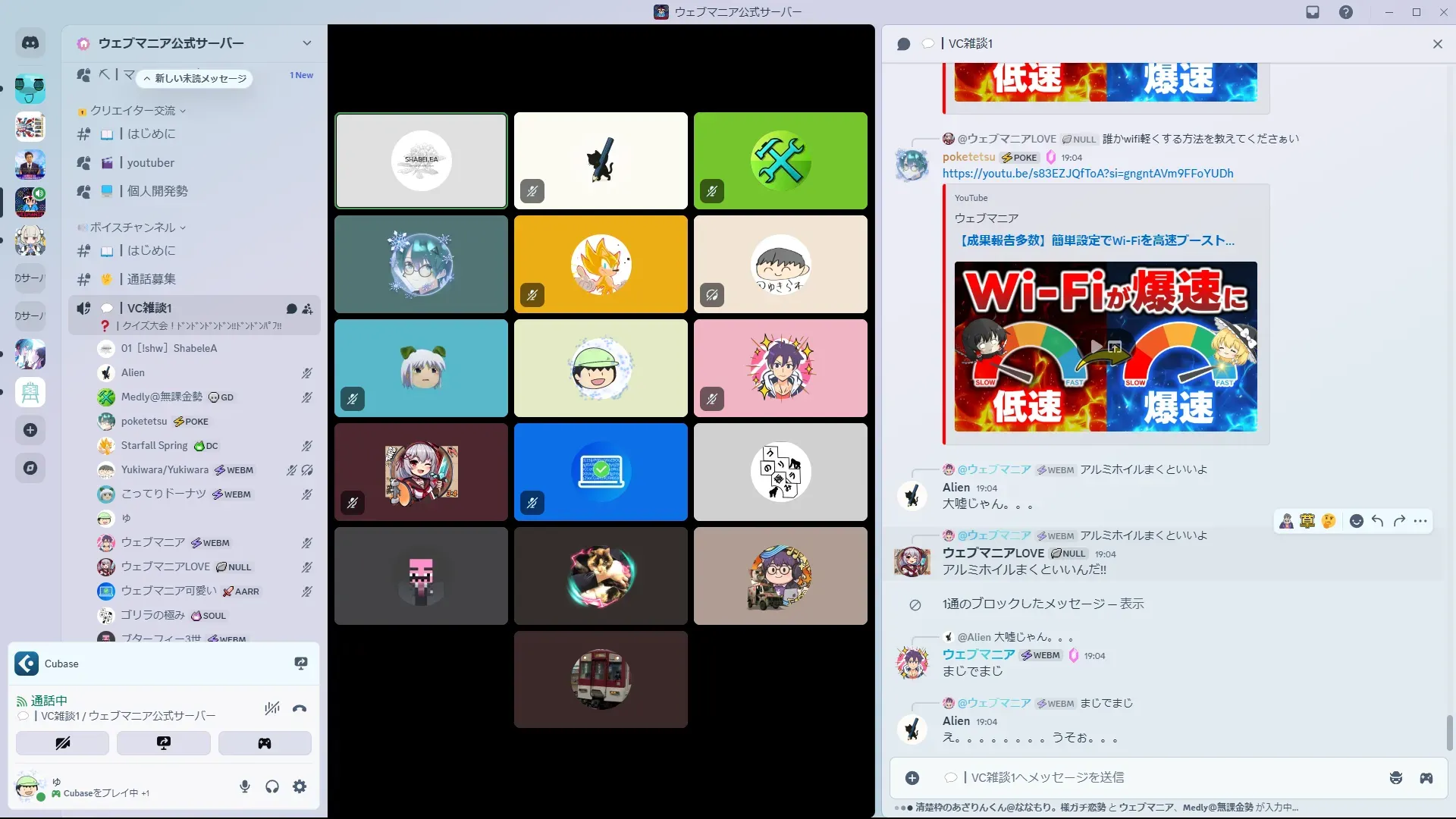Jump to 新しい未読メッセージ button
Viewport: 1456px width, 819px height.
coord(195,78)
